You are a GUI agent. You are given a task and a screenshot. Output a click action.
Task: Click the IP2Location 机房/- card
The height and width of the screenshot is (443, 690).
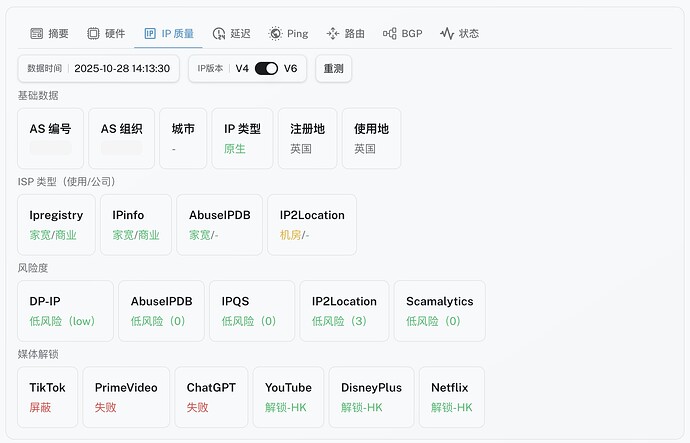pos(312,225)
